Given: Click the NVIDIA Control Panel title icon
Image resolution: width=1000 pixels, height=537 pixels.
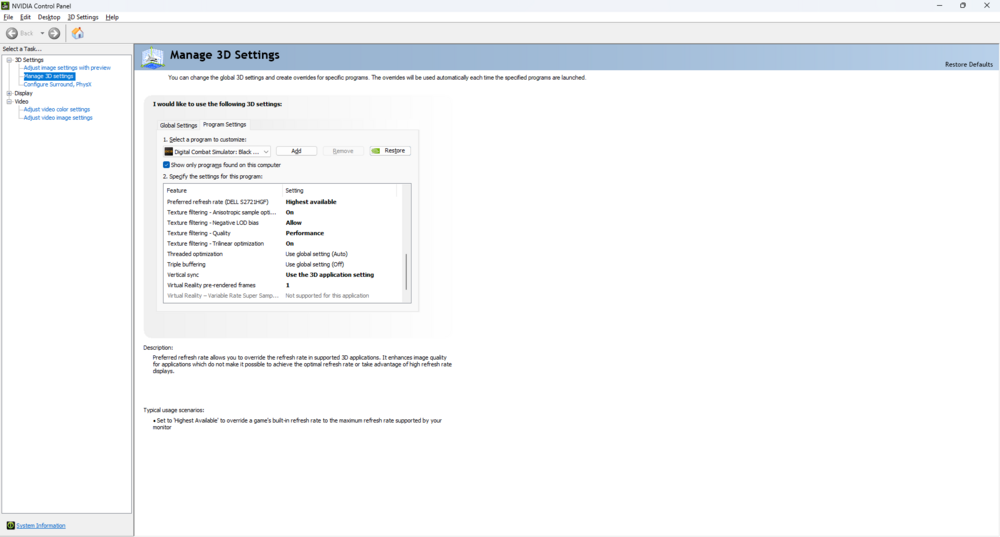Looking at the screenshot, I should [x=5, y=5].
